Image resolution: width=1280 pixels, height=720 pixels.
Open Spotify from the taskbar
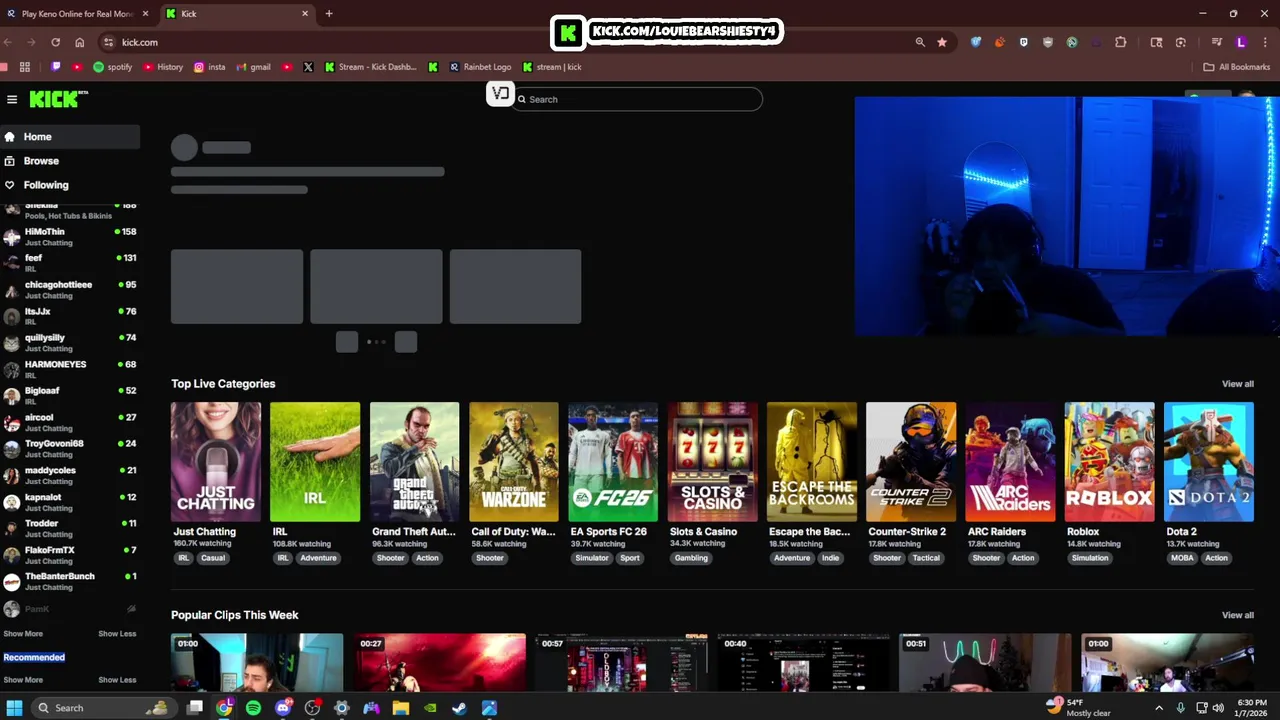click(253, 708)
